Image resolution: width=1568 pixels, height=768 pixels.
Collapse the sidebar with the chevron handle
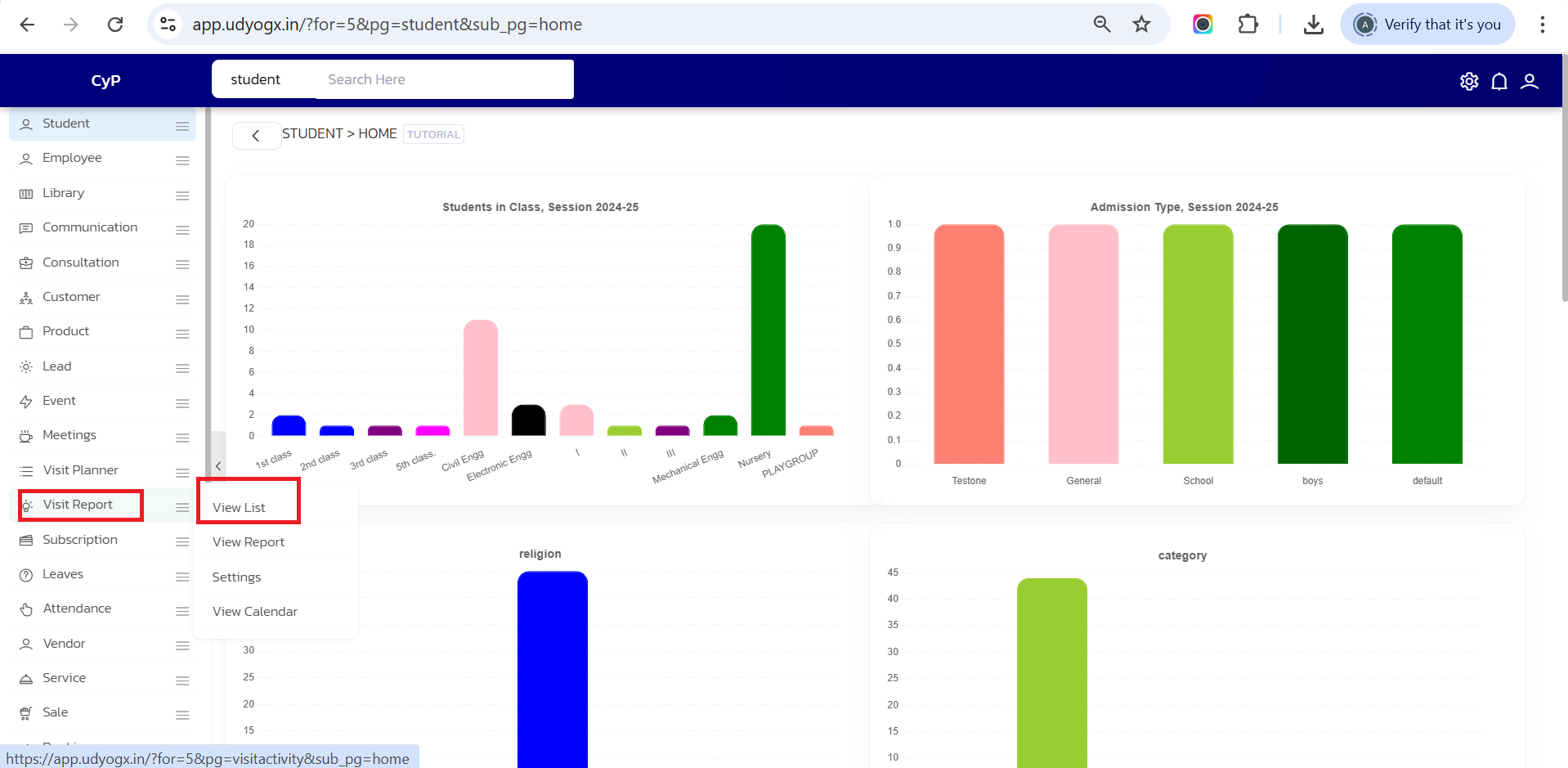click(x=218, y=466)
